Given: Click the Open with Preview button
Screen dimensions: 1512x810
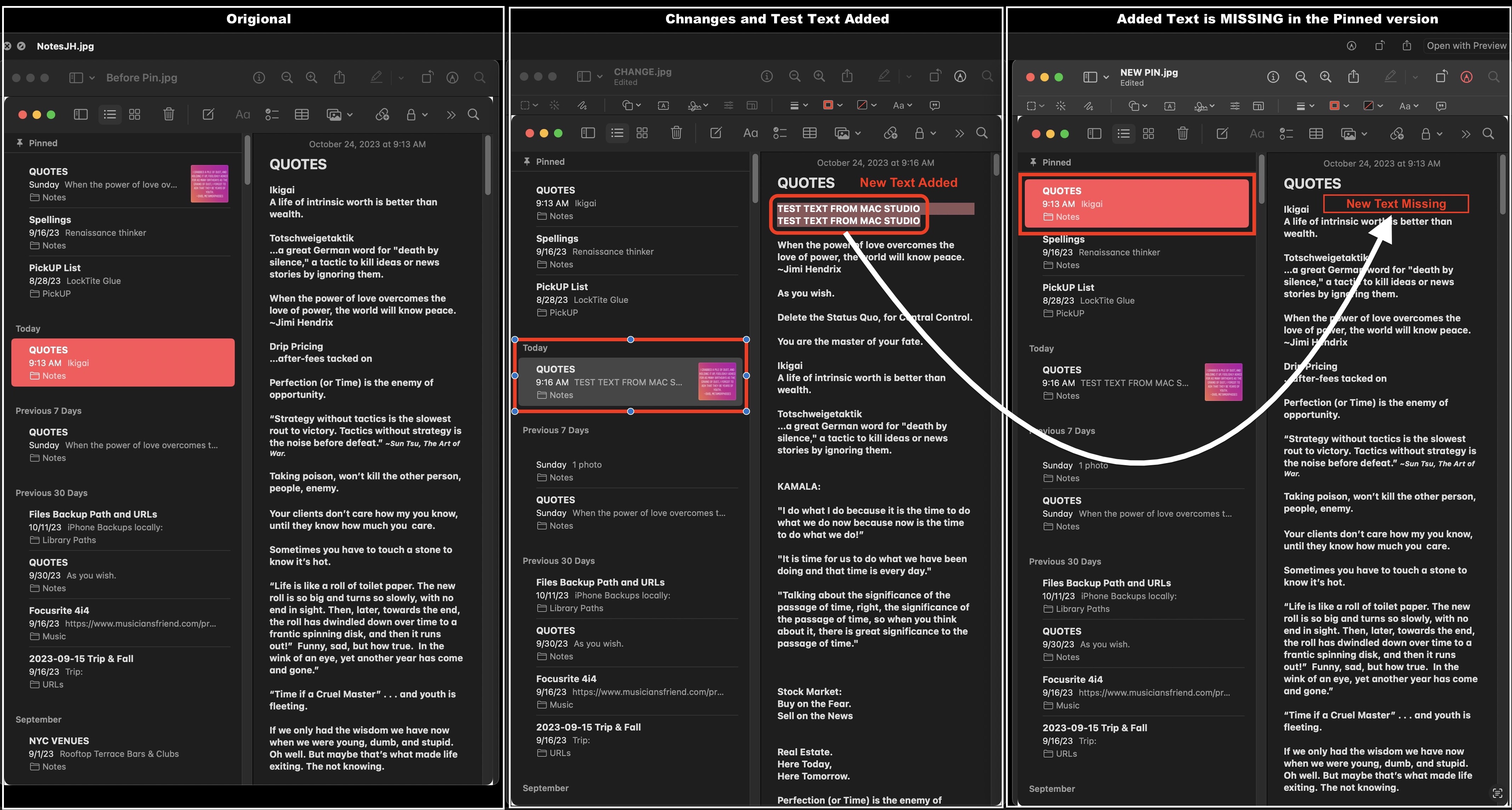Looking at the screenshot, I should 1466,46.
